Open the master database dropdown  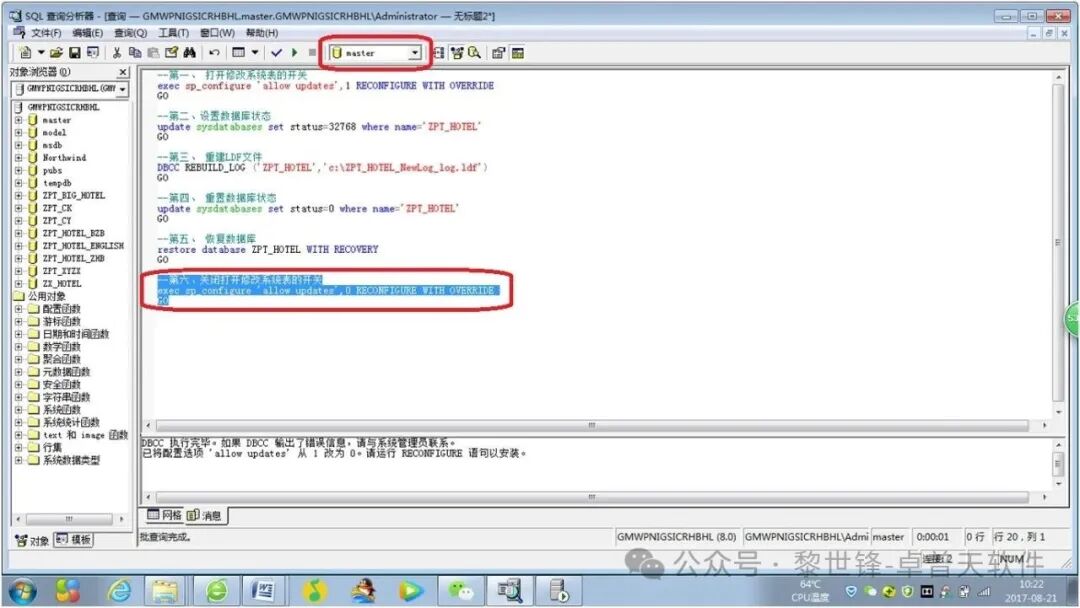[415, 53]
